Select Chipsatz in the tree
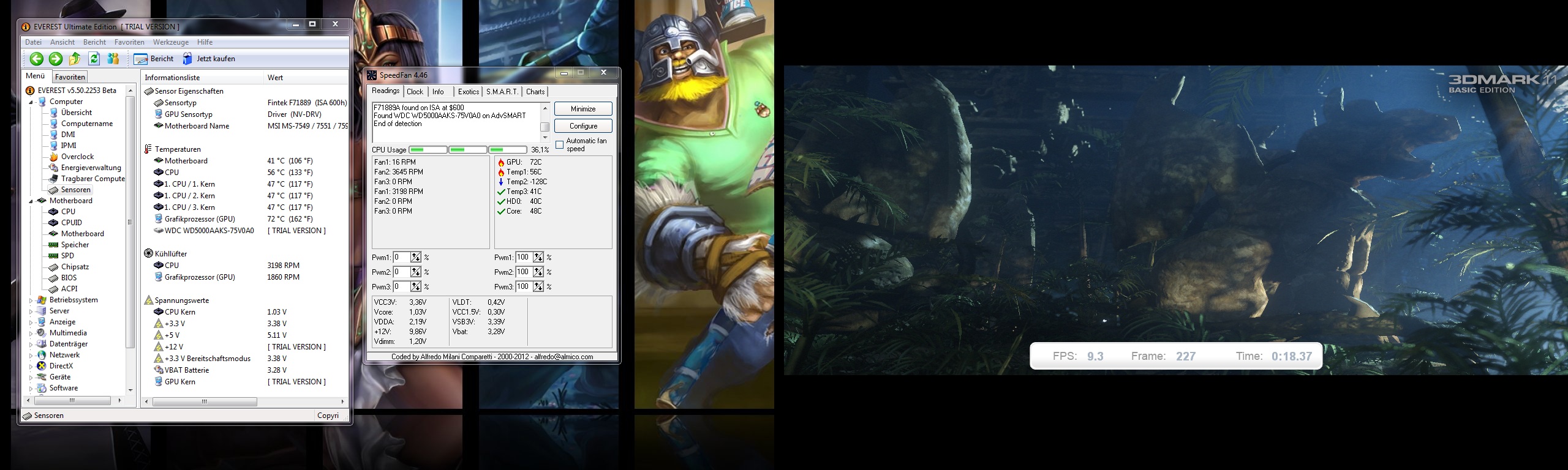 pos(75,267)
